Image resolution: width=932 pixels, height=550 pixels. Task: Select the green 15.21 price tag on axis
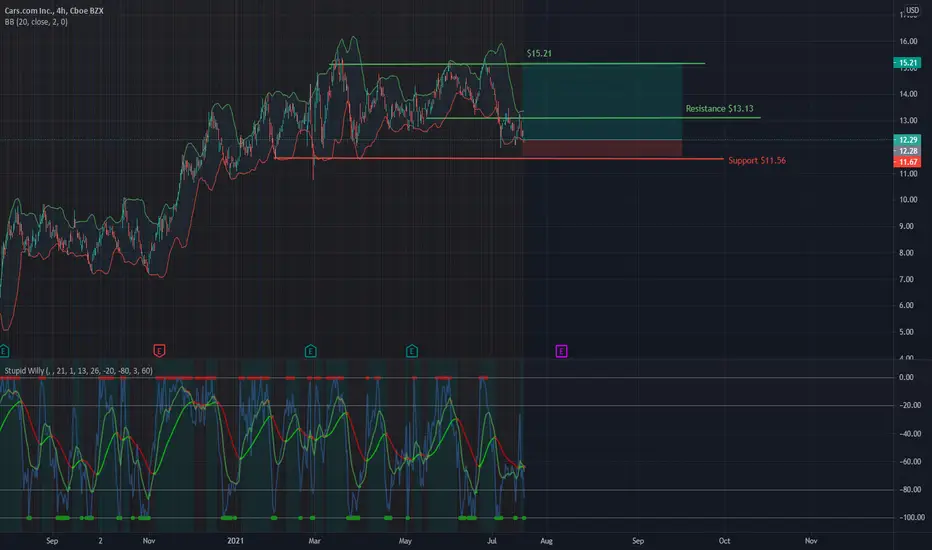(x=908, y=62)
